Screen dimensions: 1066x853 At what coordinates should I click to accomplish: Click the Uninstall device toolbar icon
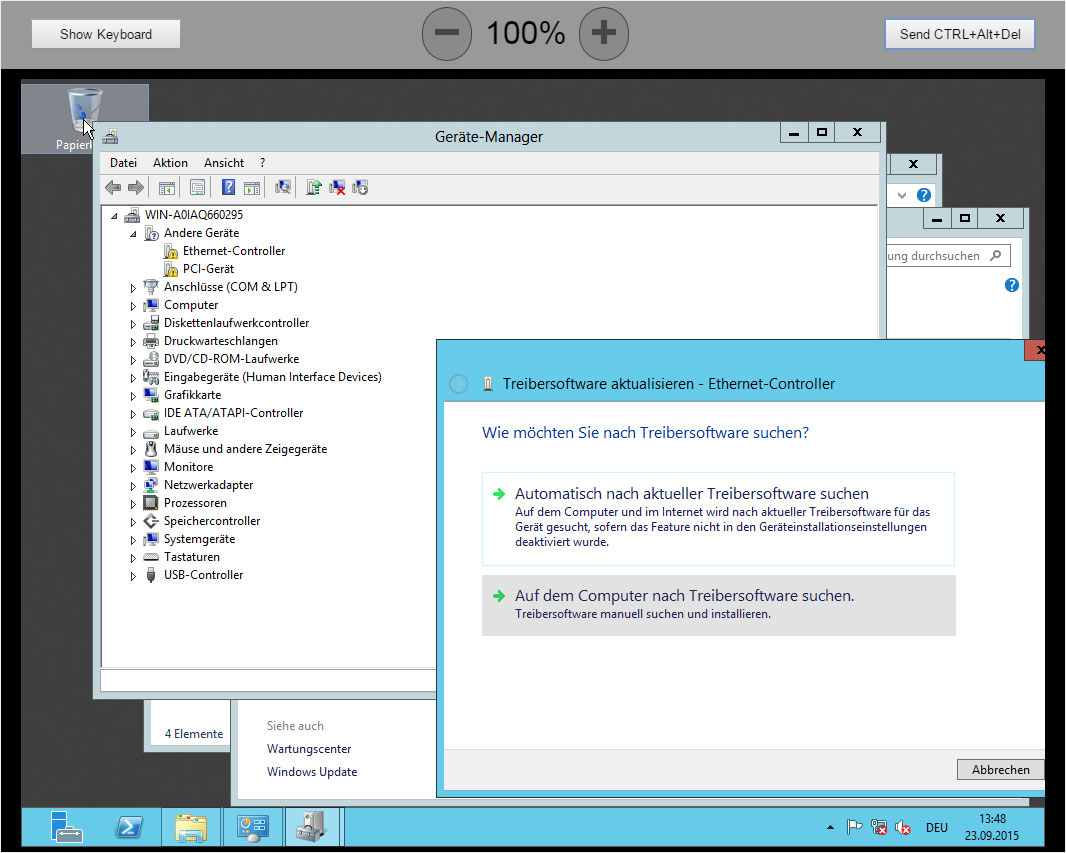pyautogui.click(x=337, y=188)
